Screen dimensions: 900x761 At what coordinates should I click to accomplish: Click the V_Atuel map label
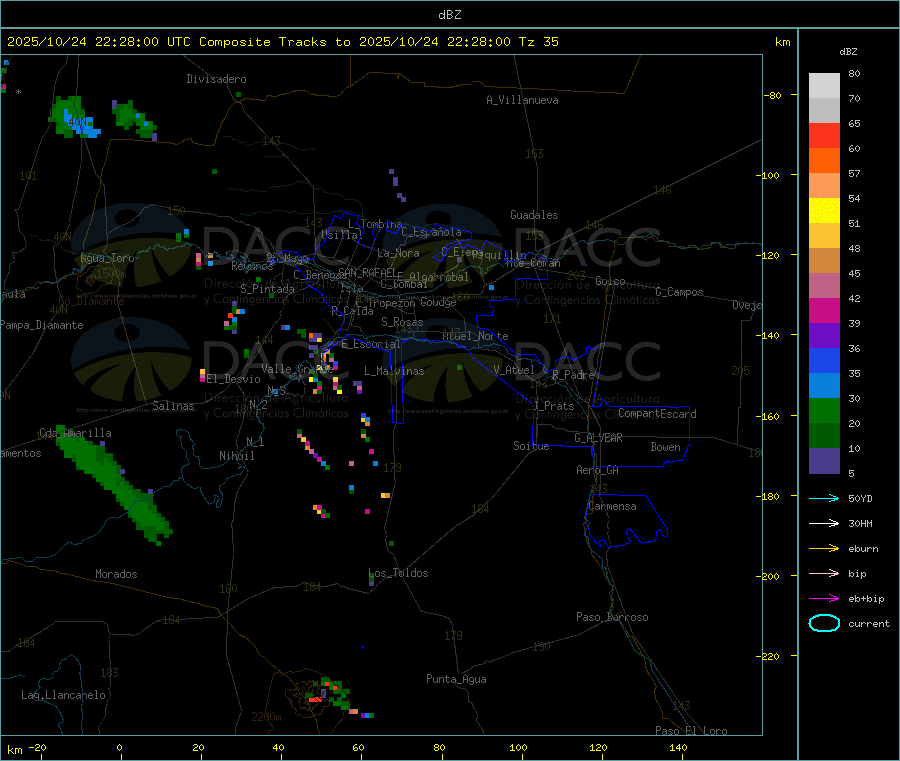[x=514, y=370]
